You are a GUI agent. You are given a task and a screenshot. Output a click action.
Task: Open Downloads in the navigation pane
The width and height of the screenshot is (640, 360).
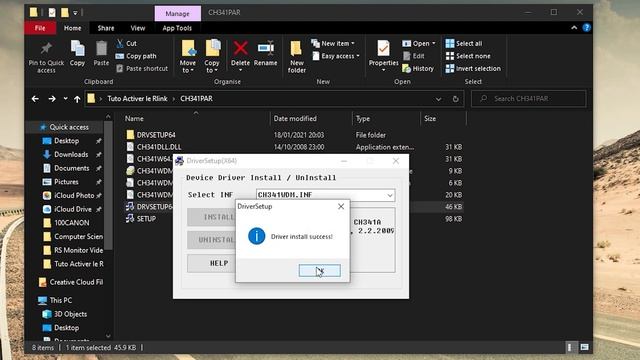tap(71, 154)
